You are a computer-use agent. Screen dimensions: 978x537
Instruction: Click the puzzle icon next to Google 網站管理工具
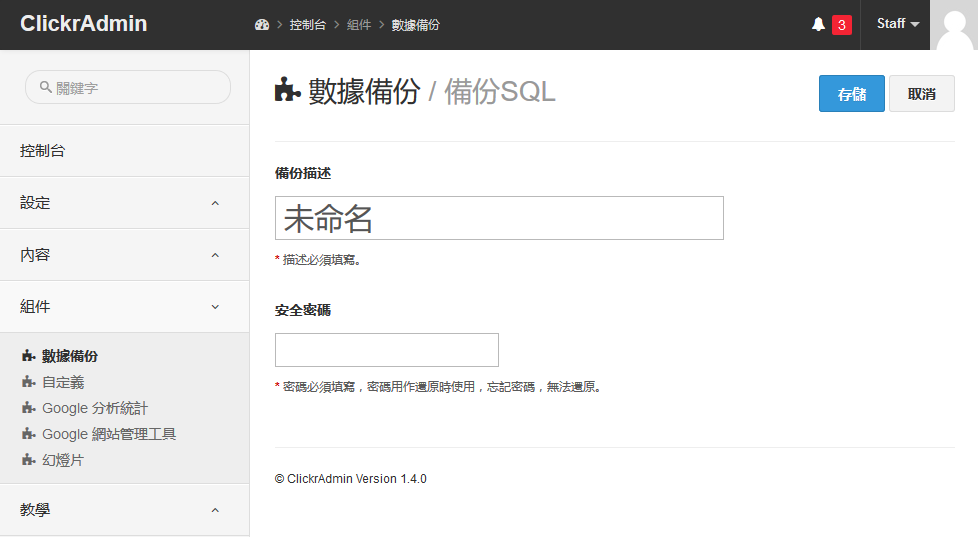29,433
